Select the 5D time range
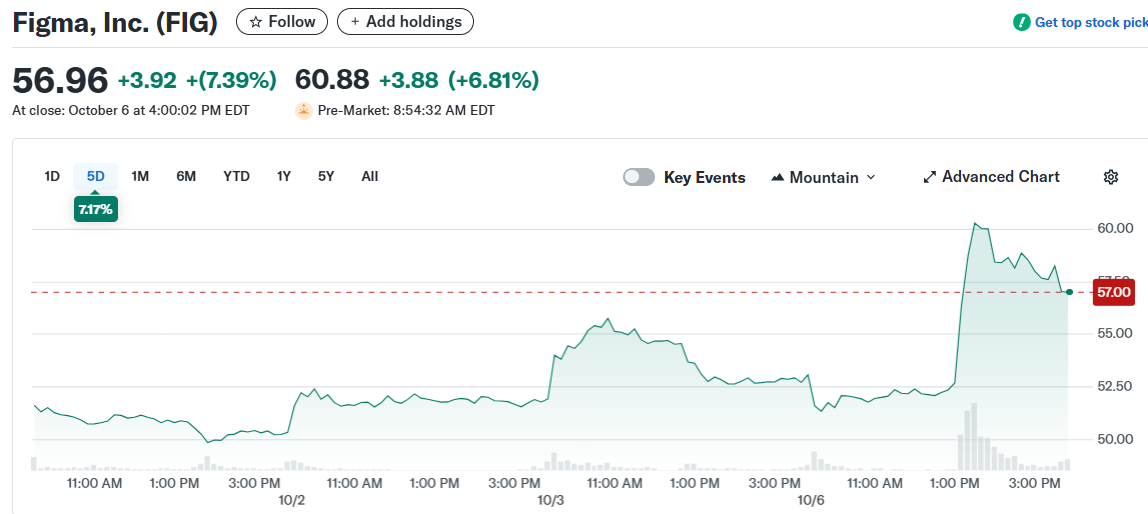 click(x=96, y=176)
